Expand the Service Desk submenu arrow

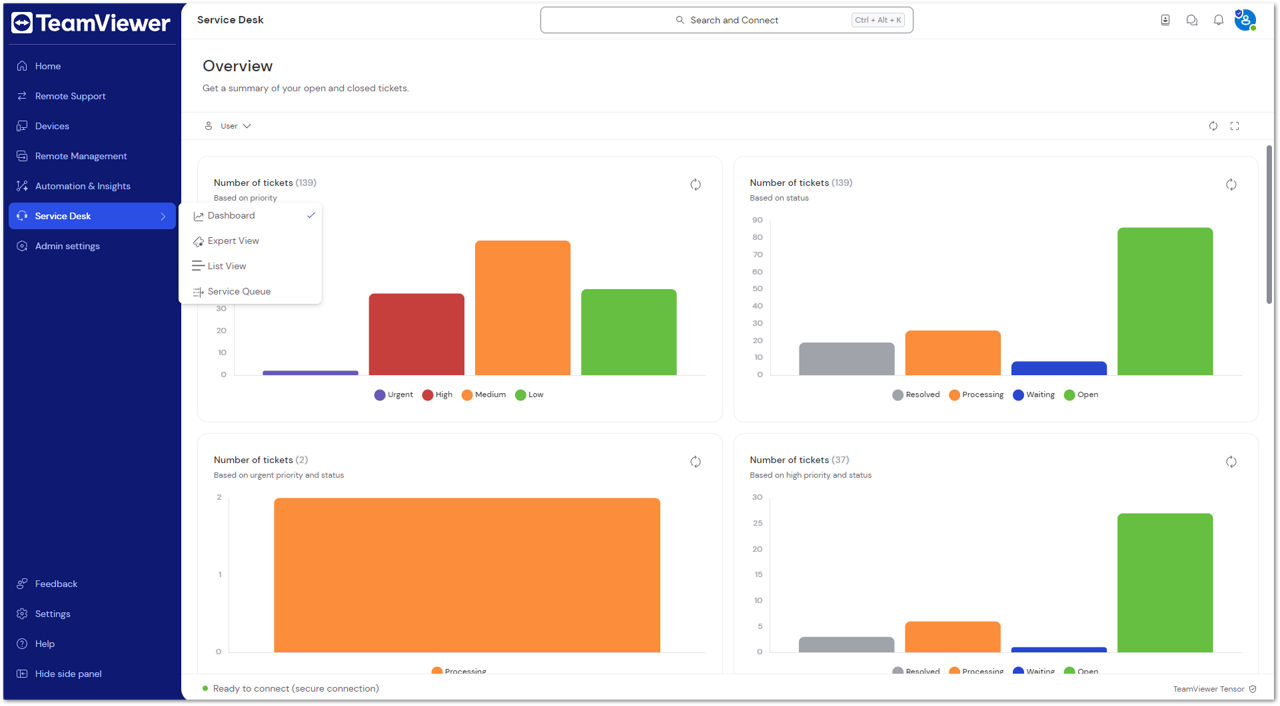point(163,216)
